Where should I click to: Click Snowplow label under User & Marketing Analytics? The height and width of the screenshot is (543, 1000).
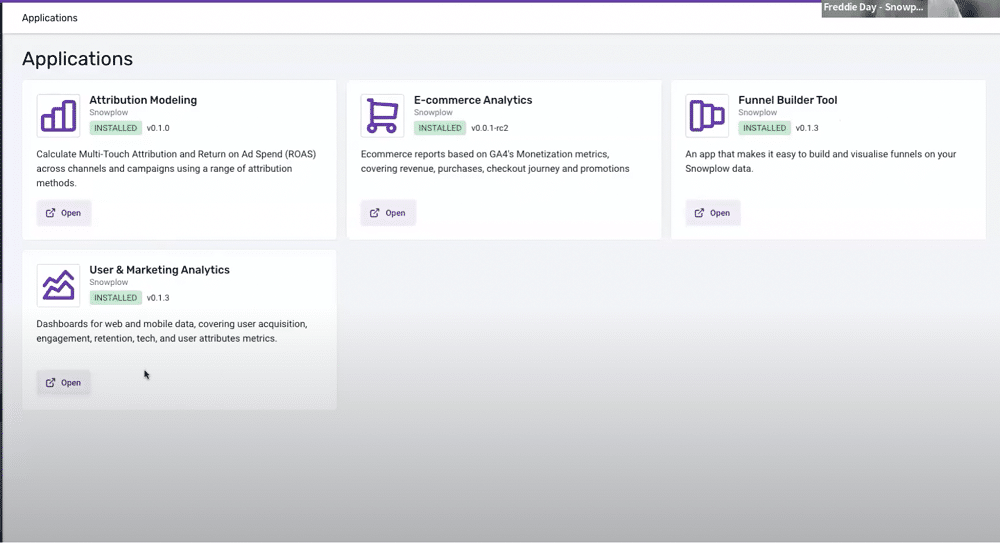(x=108, y=282)
